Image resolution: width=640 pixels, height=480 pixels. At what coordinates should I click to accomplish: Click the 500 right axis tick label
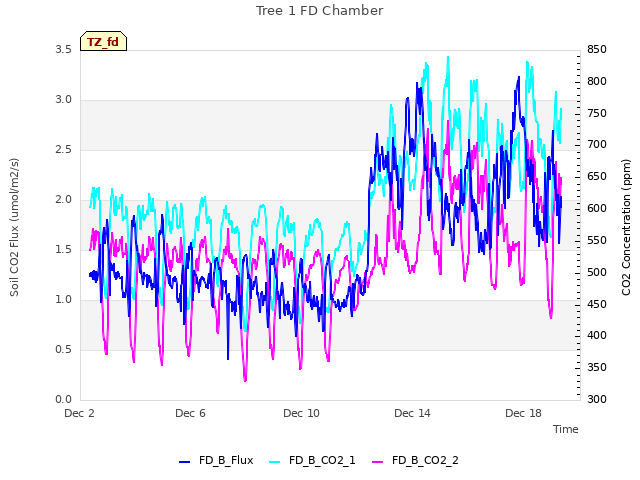point(597,272)
